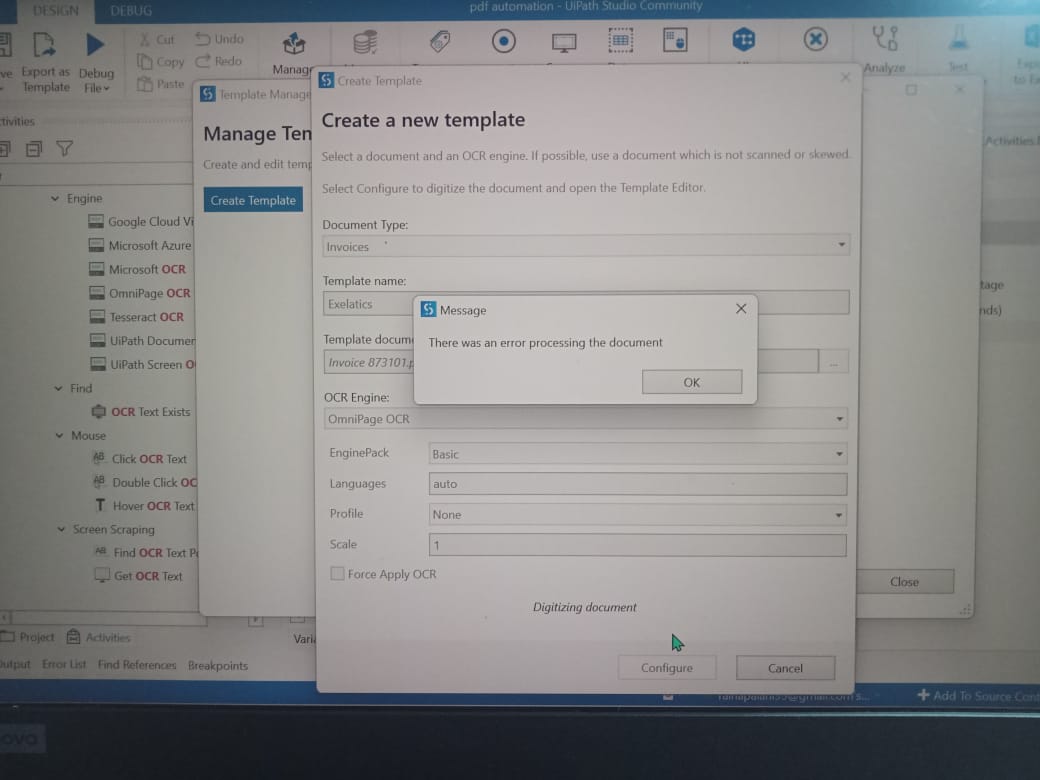Open the Debug File dropdown arrow

[106, 88]
